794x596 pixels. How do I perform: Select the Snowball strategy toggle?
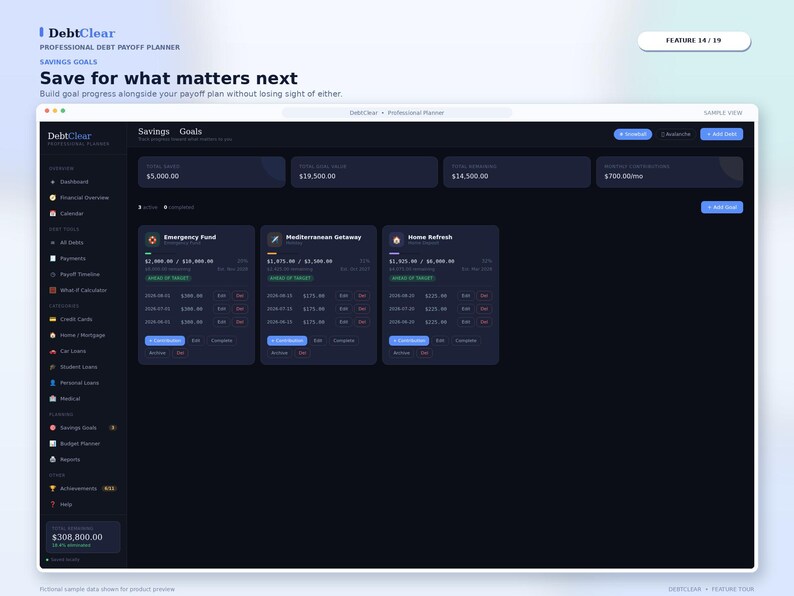pyautogui.click(x=633, y=134)
